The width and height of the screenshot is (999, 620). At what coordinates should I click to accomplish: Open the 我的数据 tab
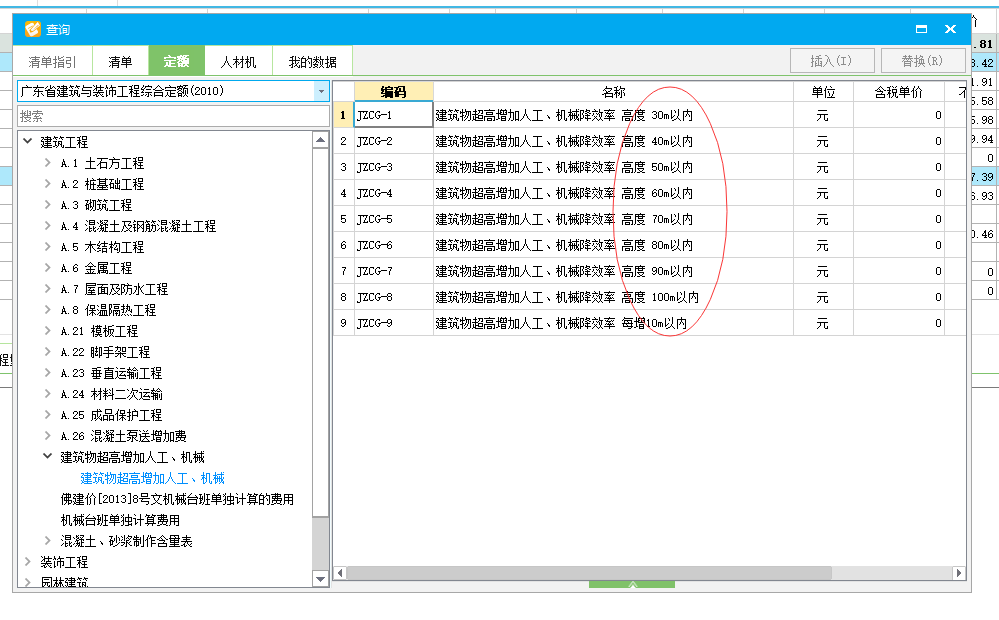[x=312, y=62]
